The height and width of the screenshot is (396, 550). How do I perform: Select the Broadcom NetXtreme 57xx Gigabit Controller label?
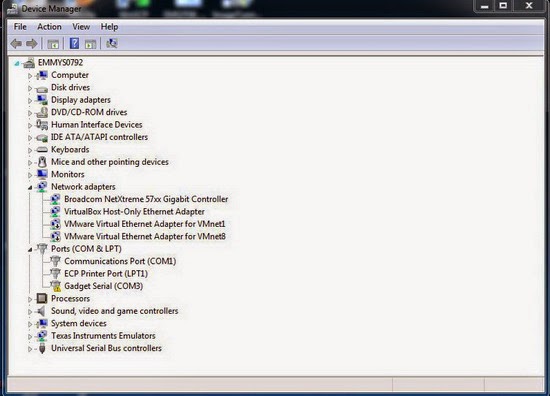(x=146, y=199)
